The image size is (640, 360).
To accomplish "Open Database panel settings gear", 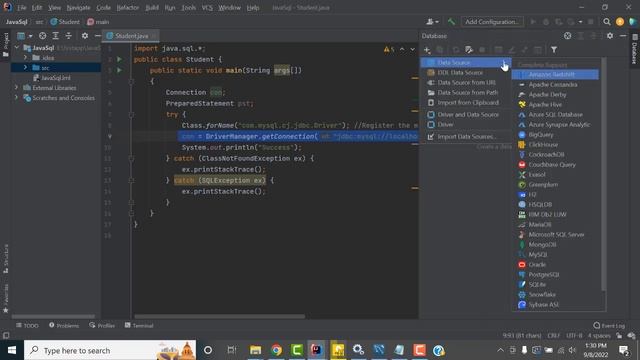I will coord(610,36).
